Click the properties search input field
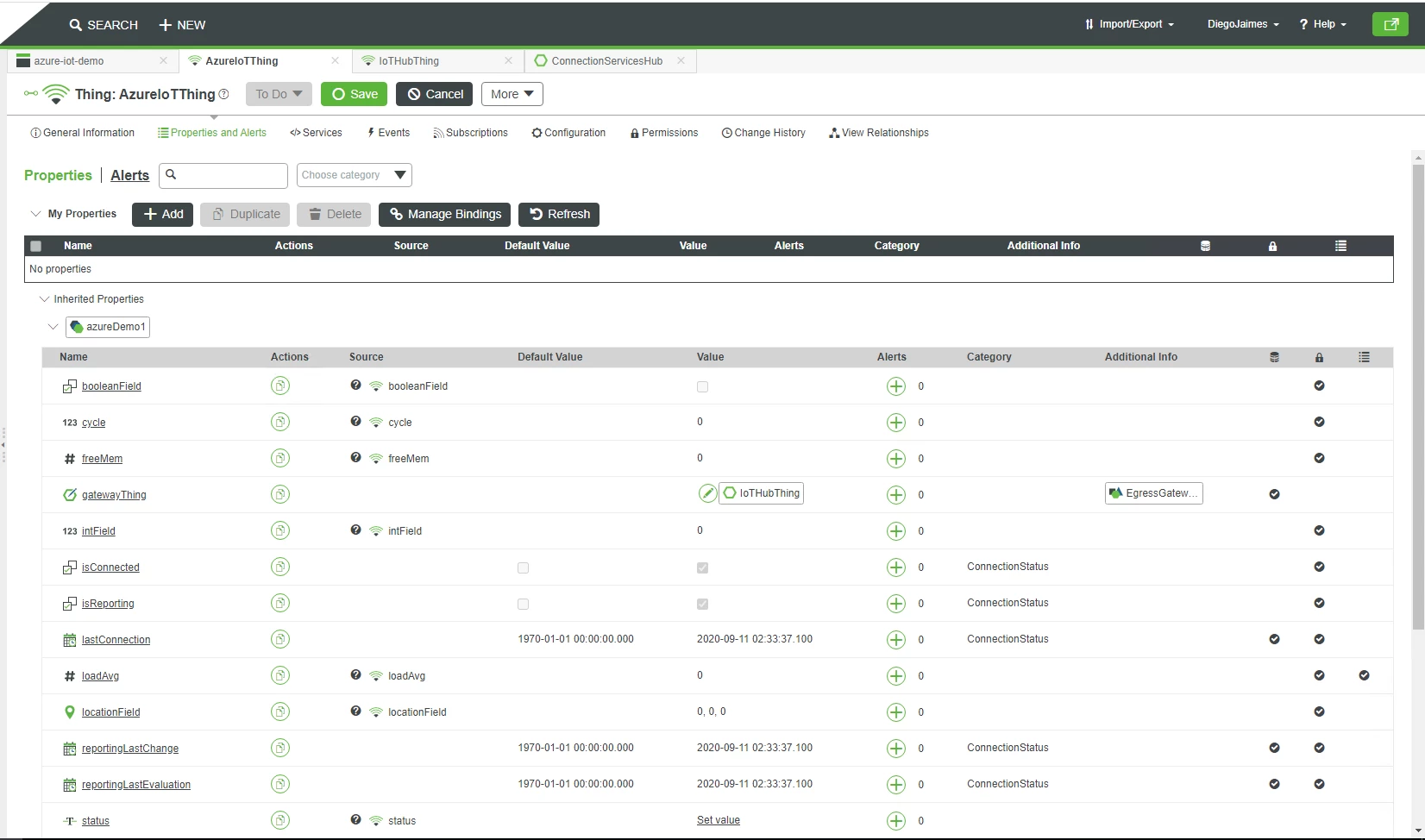The width and height of the screenshot is (1425, 840). point(223,175)
